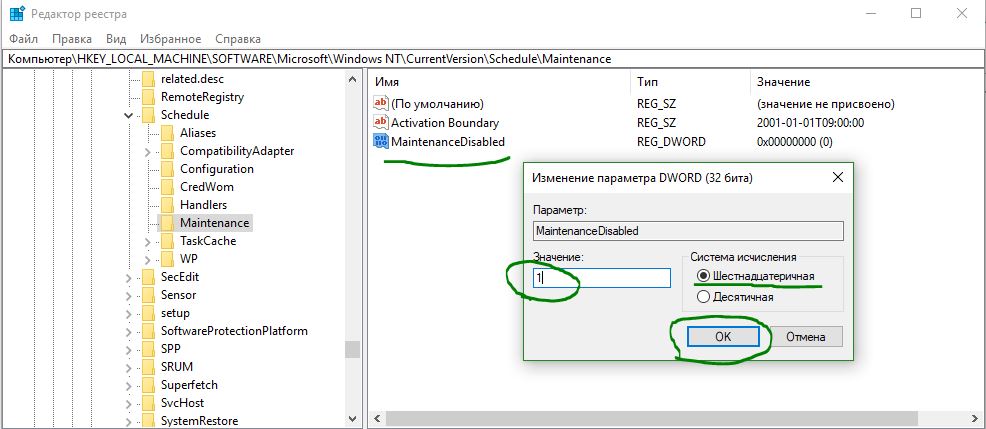Open the Правка menu

click(72, 39)
